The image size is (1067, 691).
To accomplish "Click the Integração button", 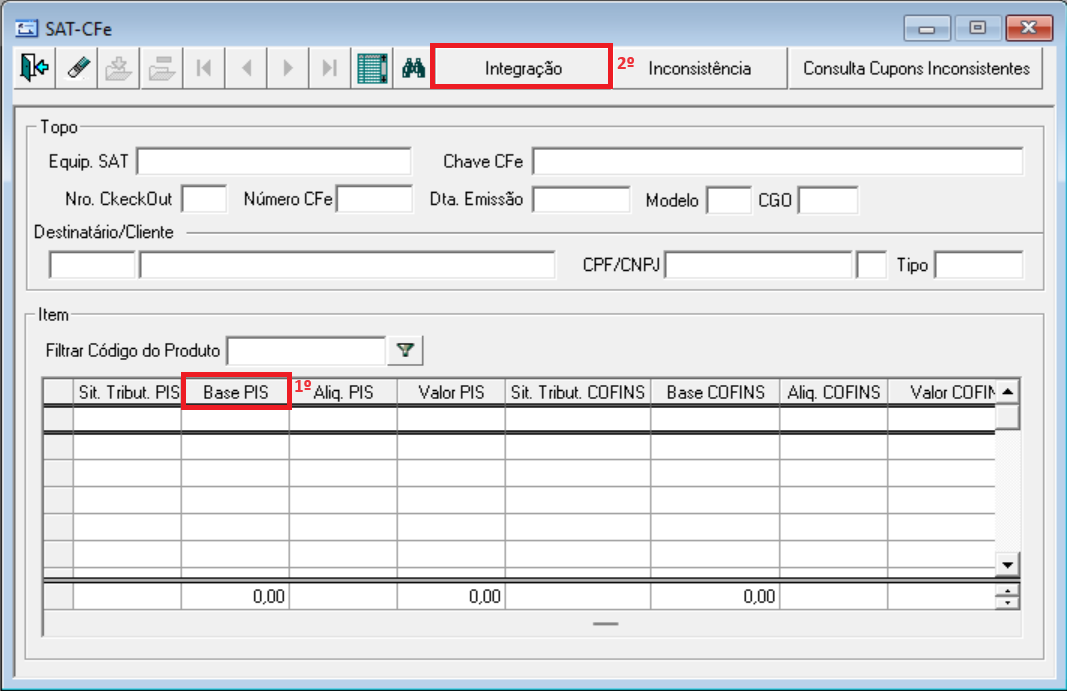I will point(523,68).
